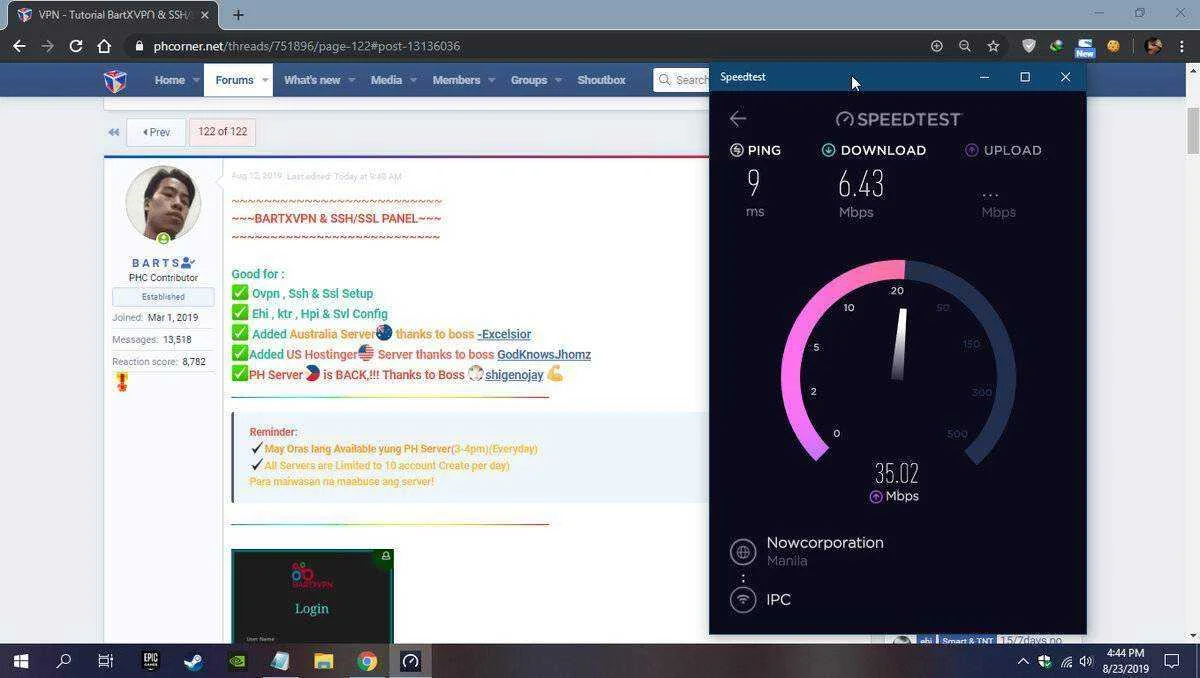Open the -Excelsior user link
This screenshot has width=1200, height=678.
click(504, 334)
